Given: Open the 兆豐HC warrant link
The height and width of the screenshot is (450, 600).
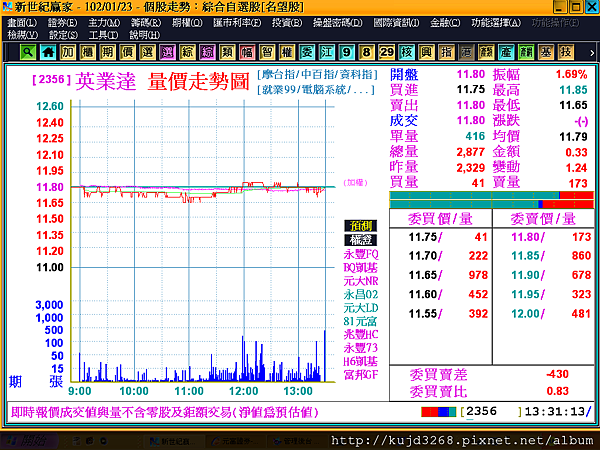Looking at the screenshot, I should click(361, 334).
